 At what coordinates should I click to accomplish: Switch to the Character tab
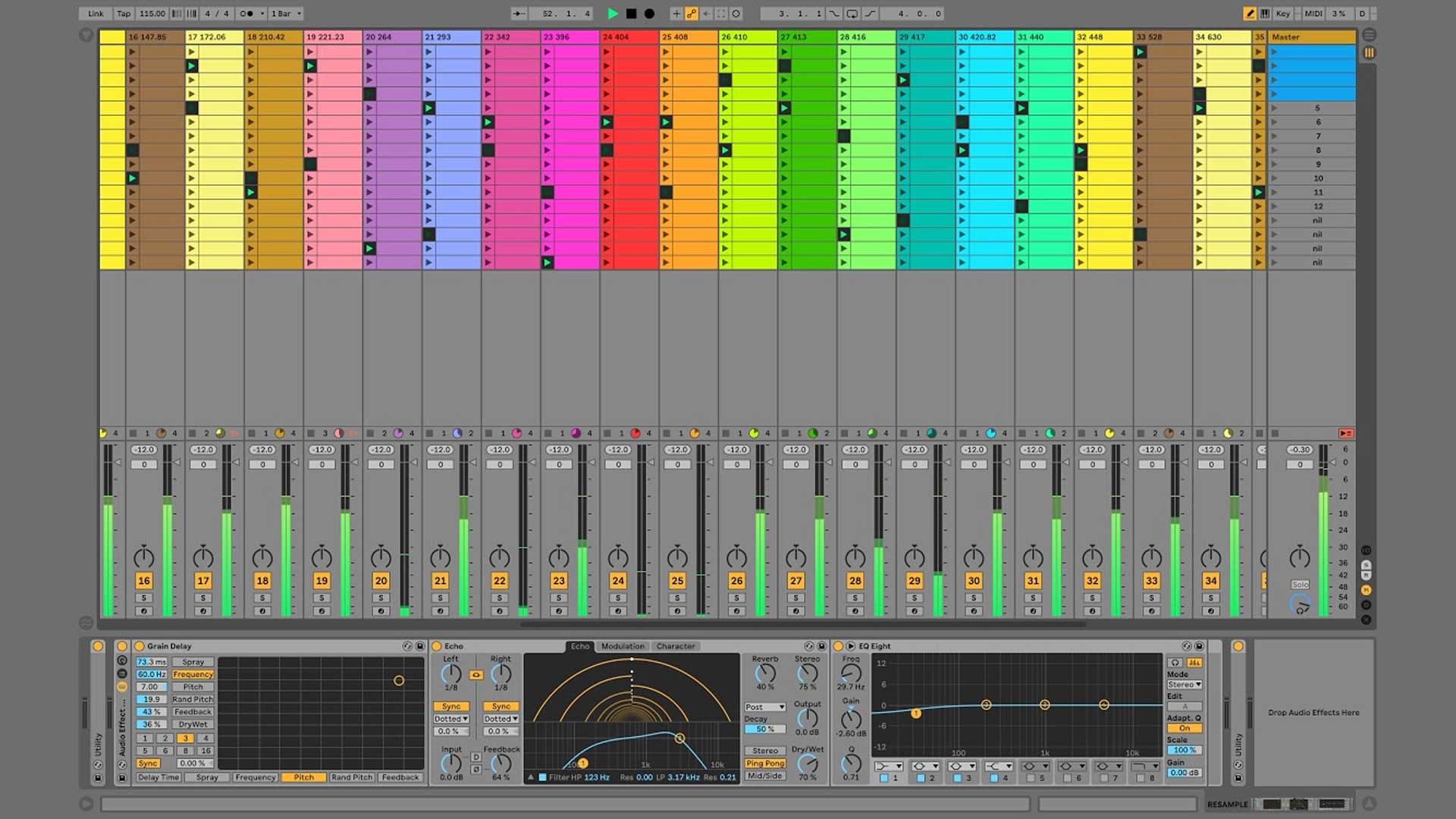676,646
